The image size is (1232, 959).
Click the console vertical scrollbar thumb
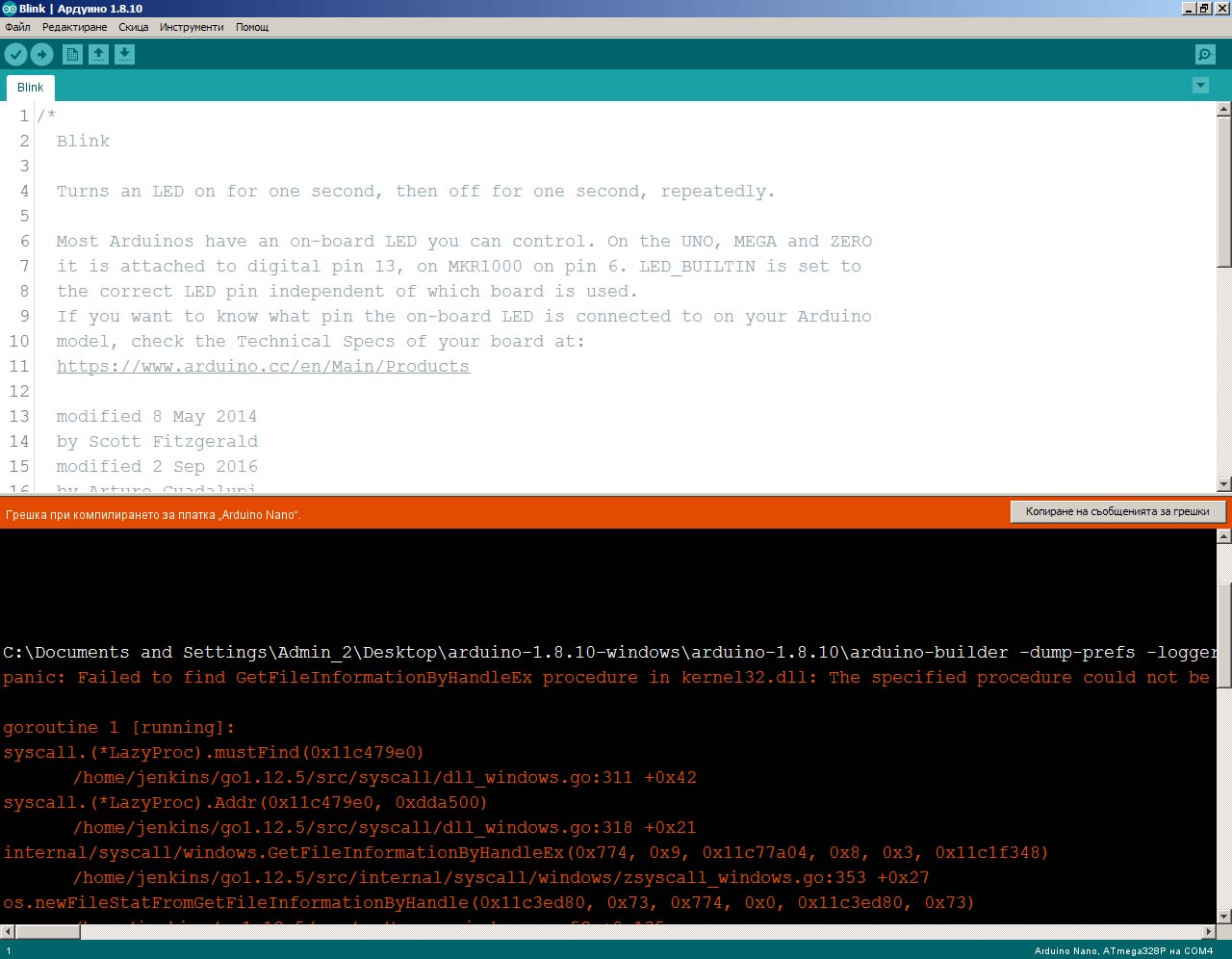(x=1224, y=635)
